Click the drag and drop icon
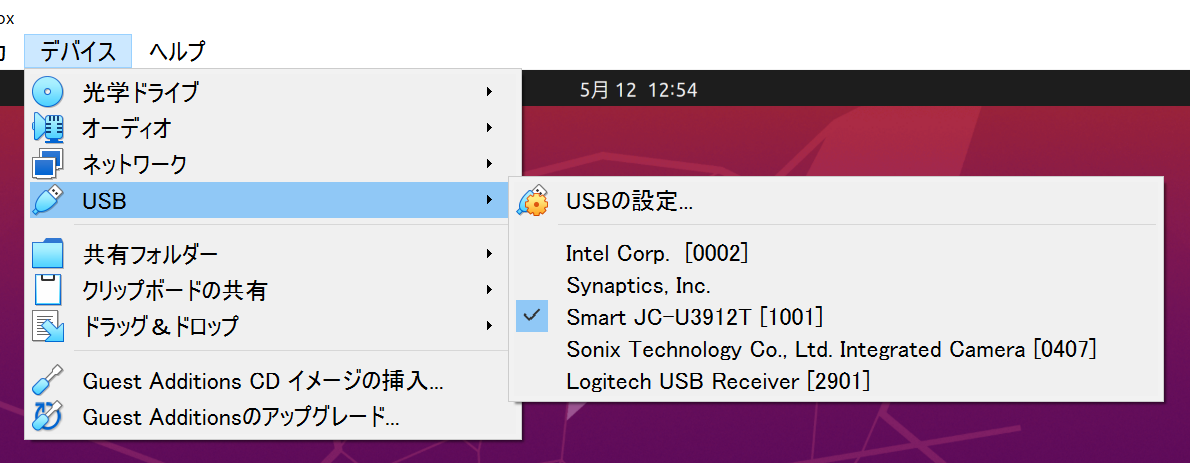The height and width of the screenshot is (463, 1190). 47,325
